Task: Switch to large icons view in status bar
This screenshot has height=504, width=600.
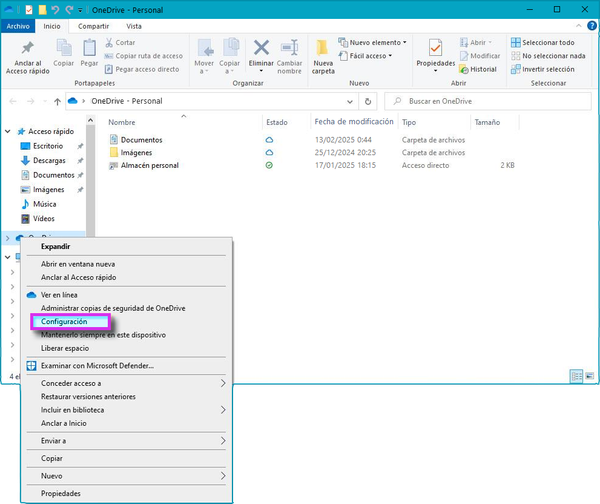Action: [590, 376]
